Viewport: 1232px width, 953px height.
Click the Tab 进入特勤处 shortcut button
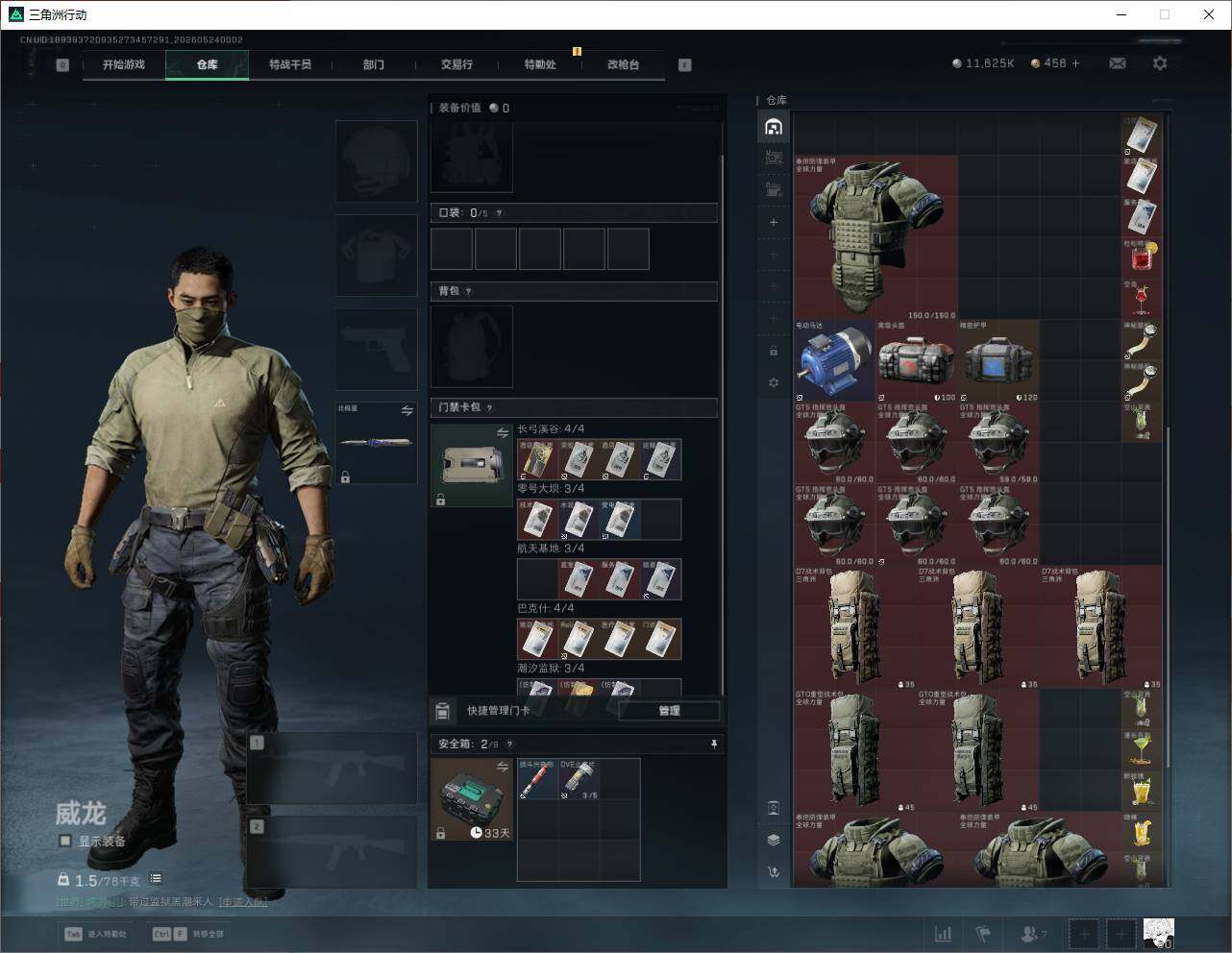coord(96,934)
